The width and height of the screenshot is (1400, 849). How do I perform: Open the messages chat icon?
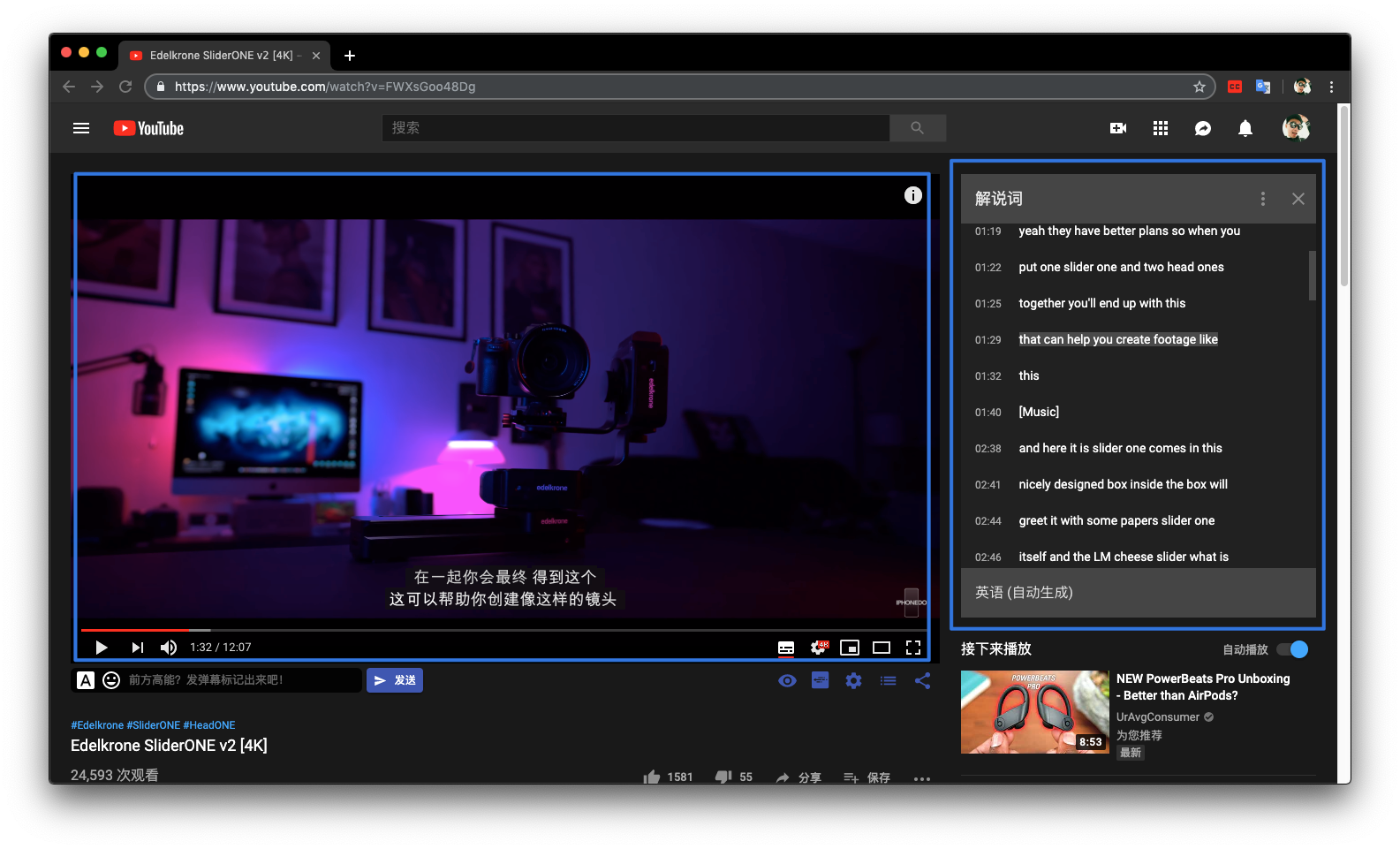pyautogui.click(x=1203, y=128)
